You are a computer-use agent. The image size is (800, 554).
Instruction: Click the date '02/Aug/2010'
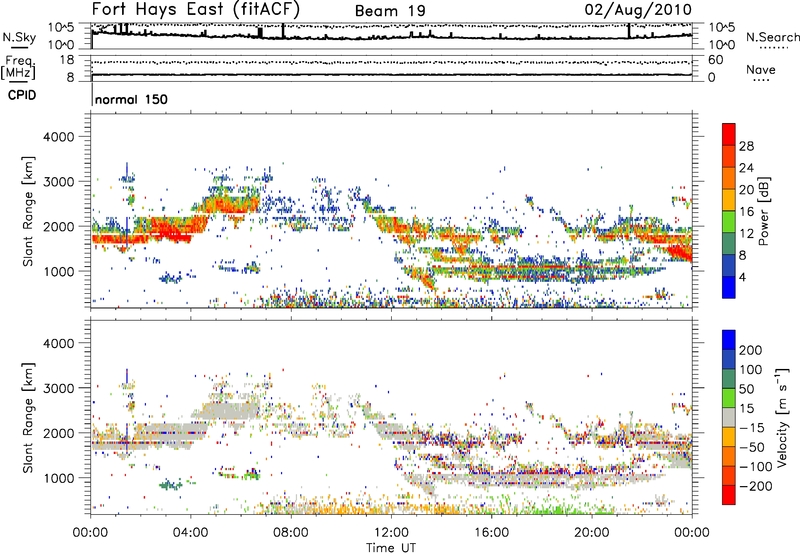point(638,10)
